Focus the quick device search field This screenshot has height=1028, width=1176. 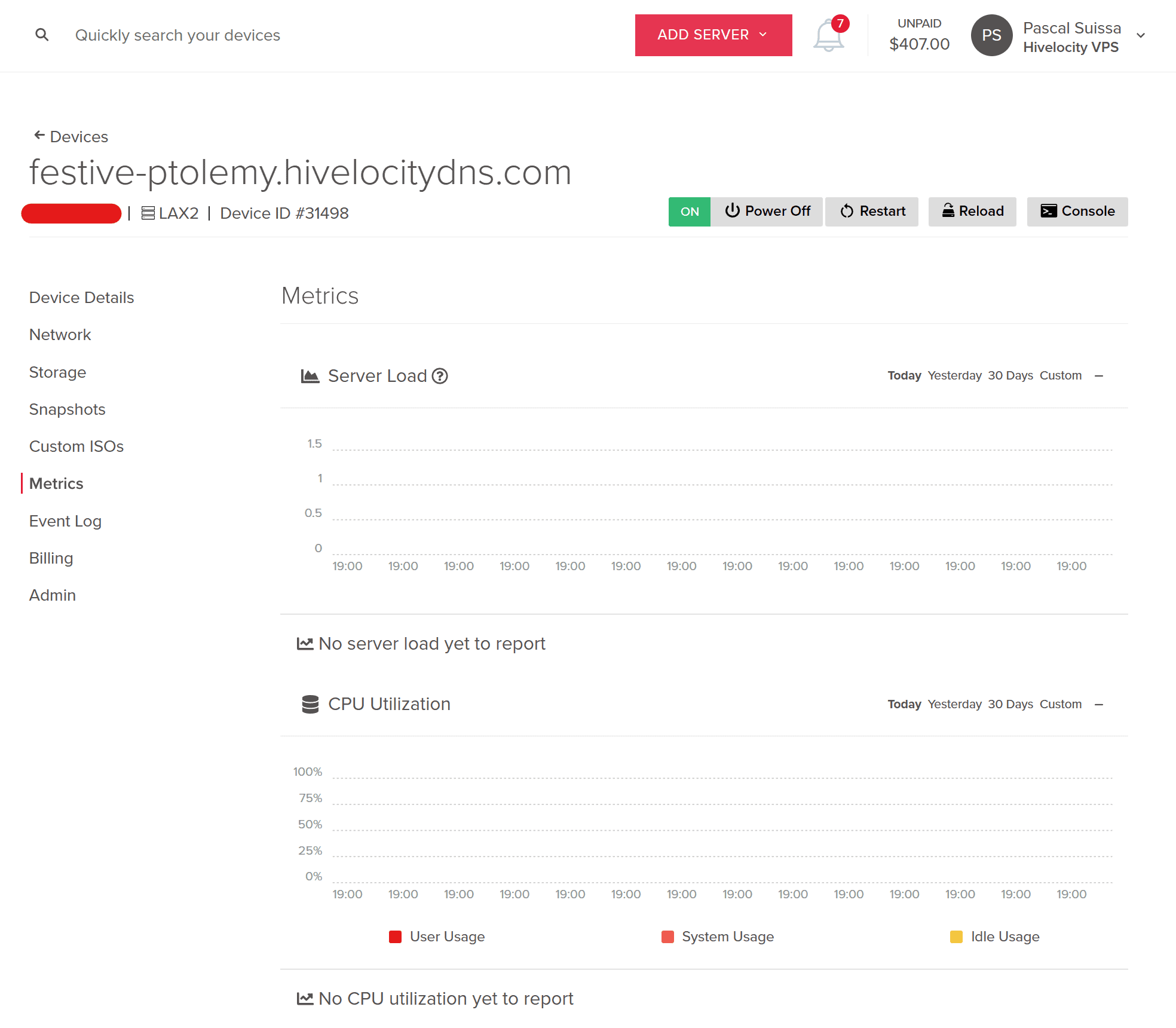[177, 35]
